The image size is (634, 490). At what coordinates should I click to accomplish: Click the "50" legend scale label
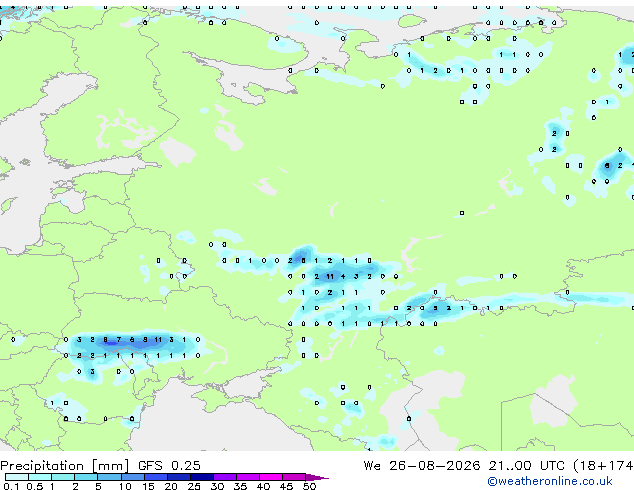[309, 486]
